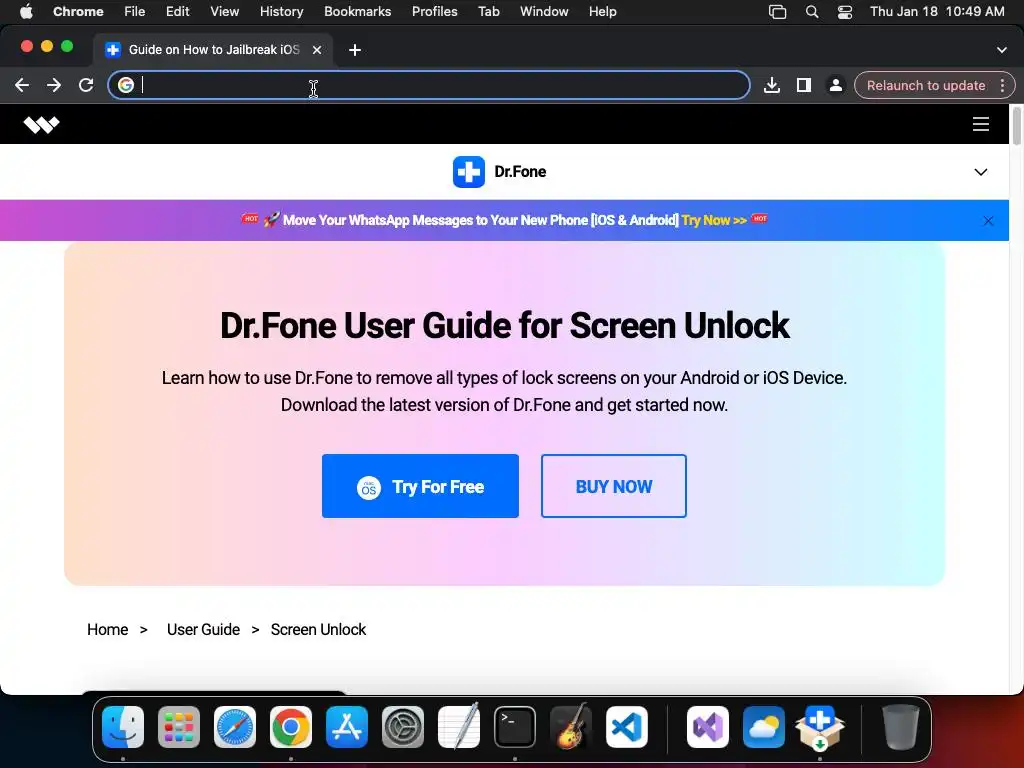Open System Settings from the Dock

402,727
